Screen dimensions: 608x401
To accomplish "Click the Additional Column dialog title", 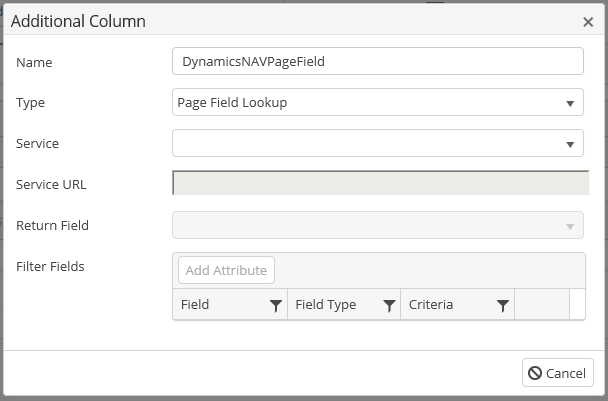I will click(78, 21).
